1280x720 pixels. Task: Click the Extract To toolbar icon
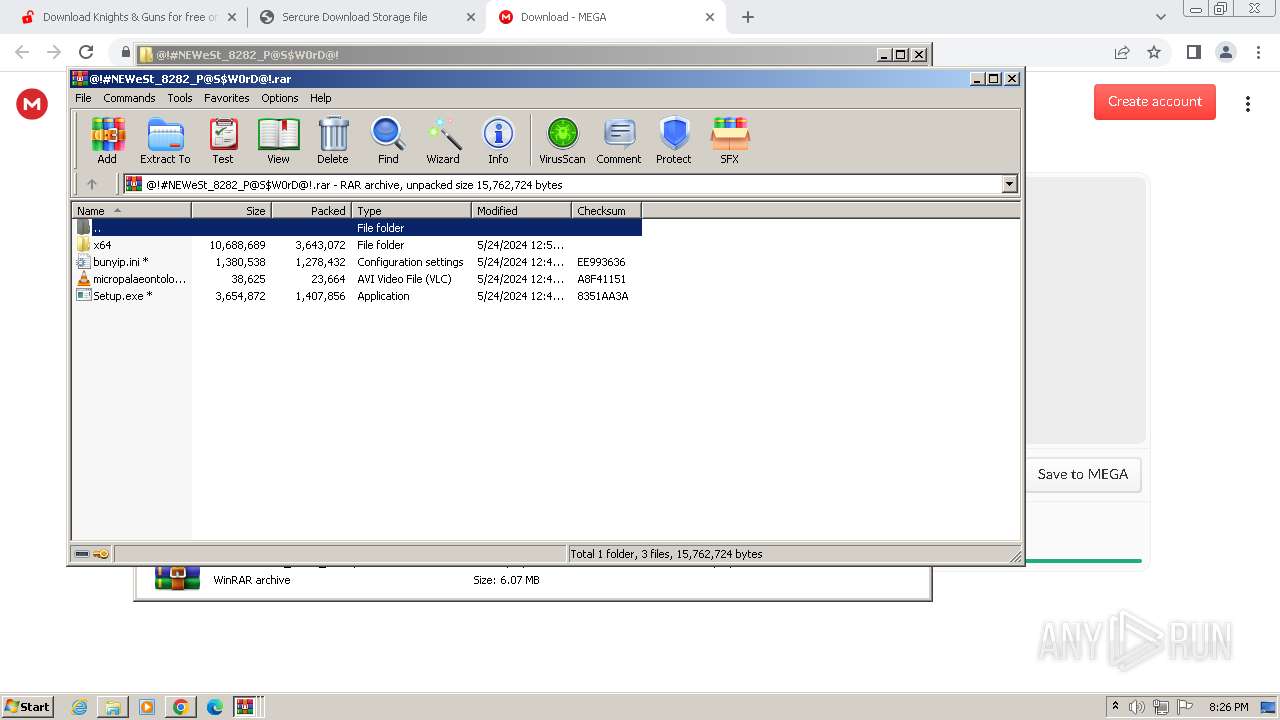(x=165, y=140)
